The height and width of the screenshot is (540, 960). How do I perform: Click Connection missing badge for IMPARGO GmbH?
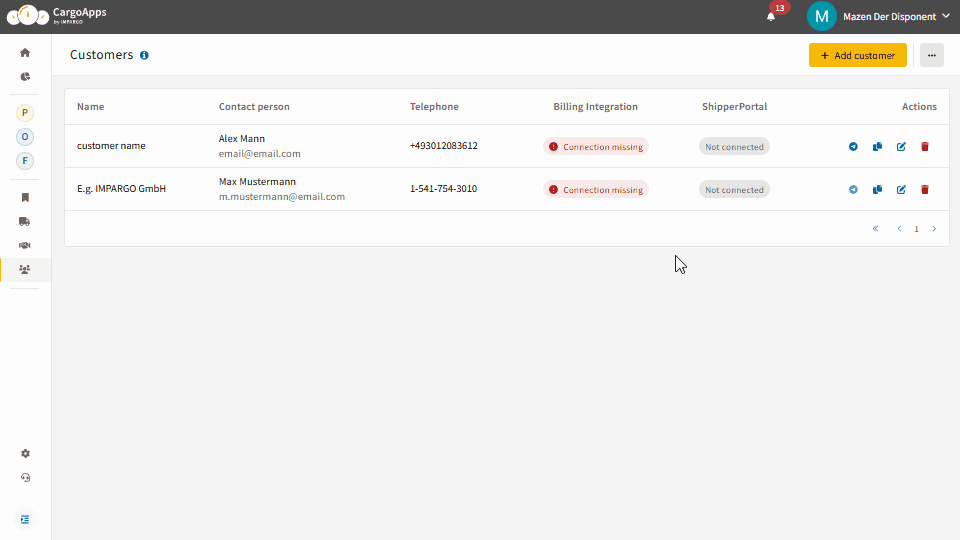click(596, 189)
